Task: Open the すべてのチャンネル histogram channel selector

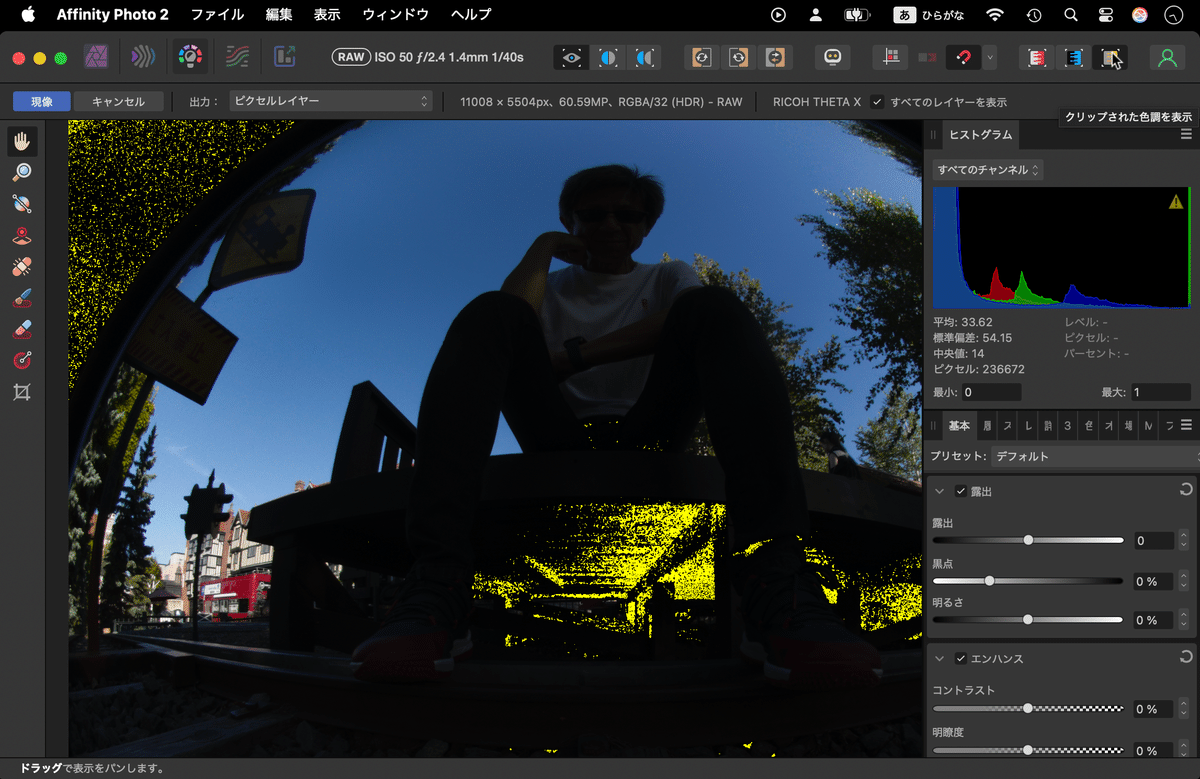Action: pos(990,169)
